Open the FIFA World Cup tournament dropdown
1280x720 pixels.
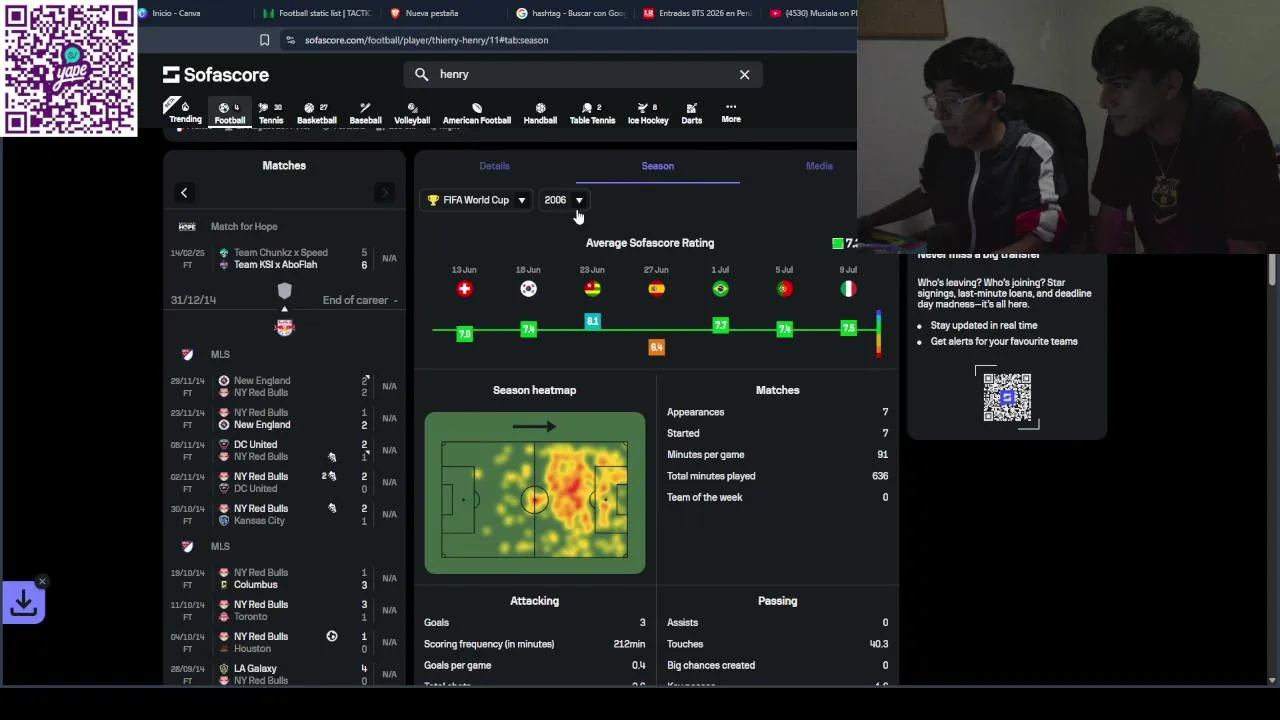click(476, 200)
